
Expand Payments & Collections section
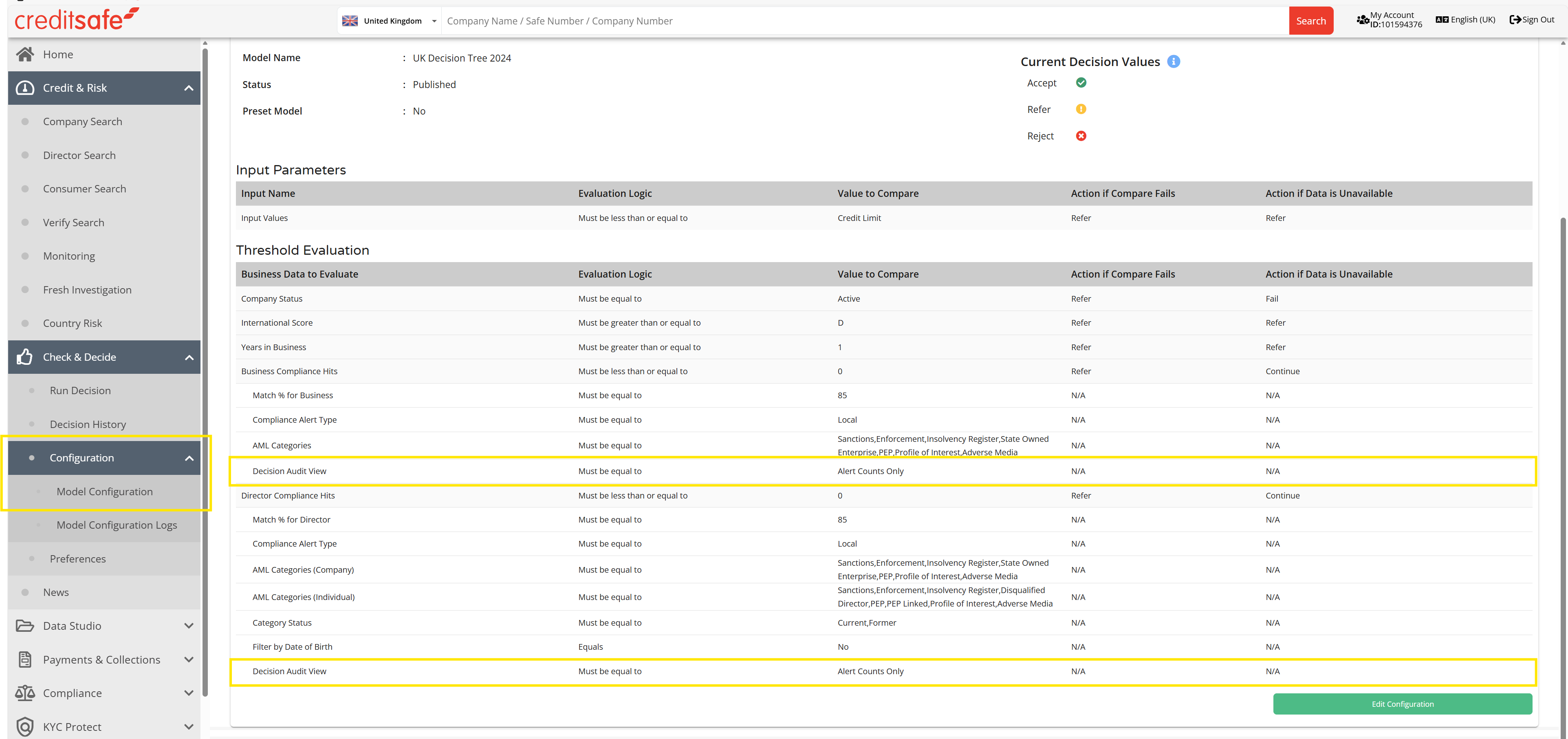[189, 659]
